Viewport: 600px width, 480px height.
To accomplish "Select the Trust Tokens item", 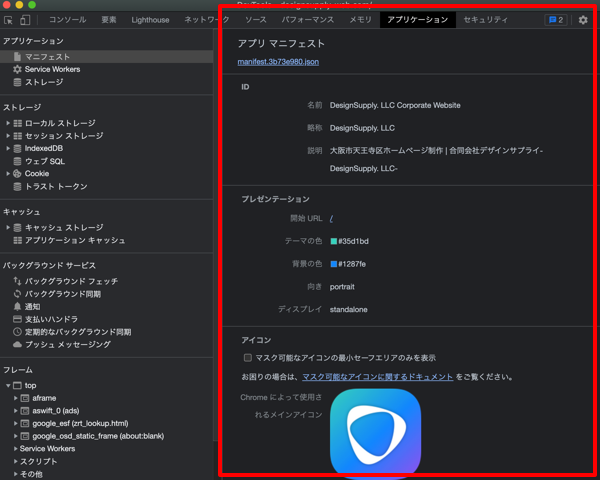I will pos(56,186).
